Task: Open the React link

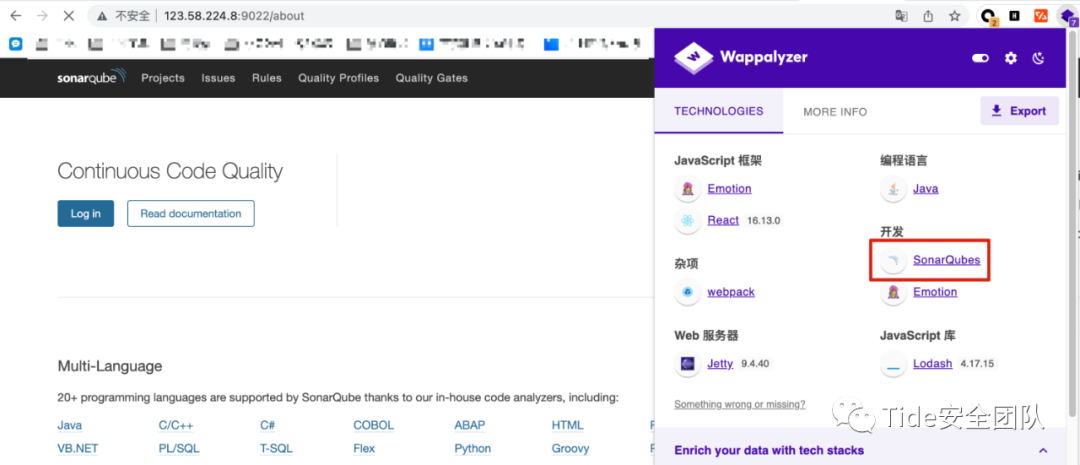Action: 723,220
